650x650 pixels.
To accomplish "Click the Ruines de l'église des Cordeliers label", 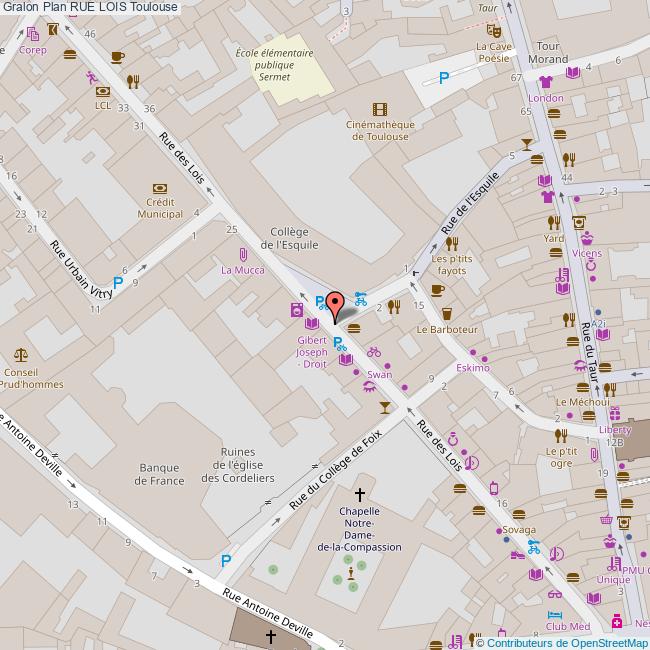I will point(237,464).
